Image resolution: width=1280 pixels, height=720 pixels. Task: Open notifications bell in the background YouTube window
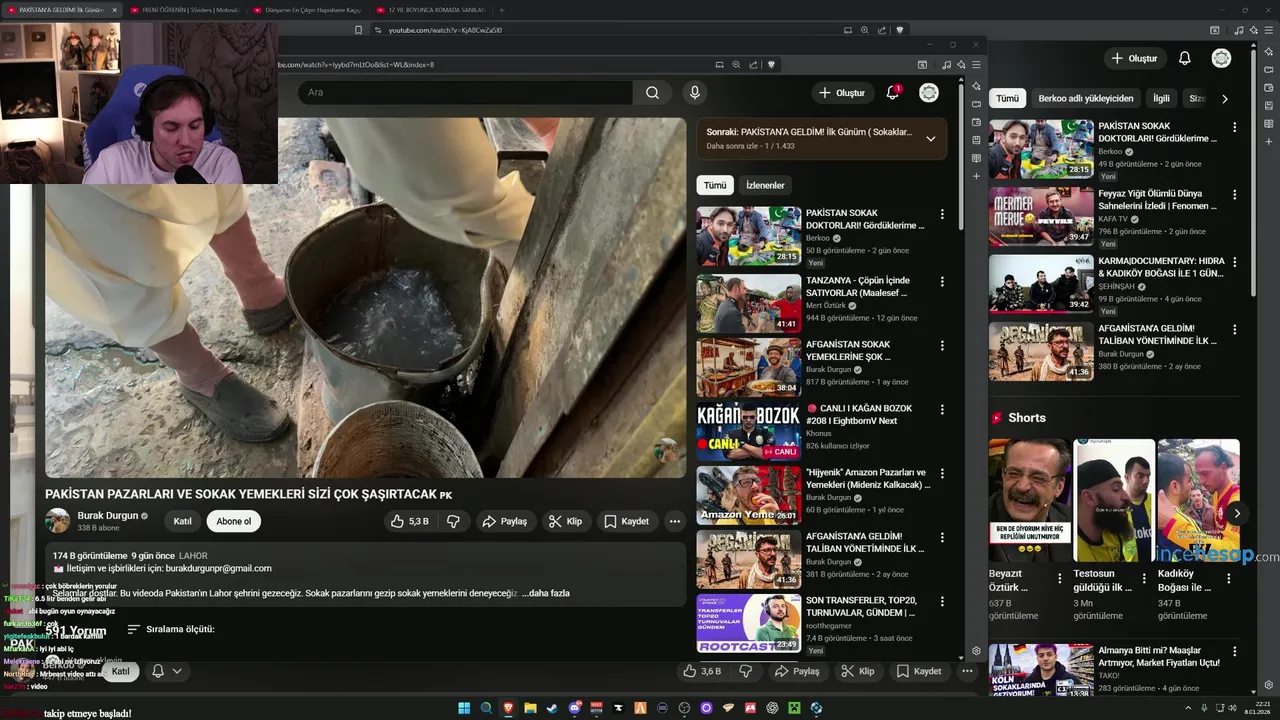pos(1185,58)
